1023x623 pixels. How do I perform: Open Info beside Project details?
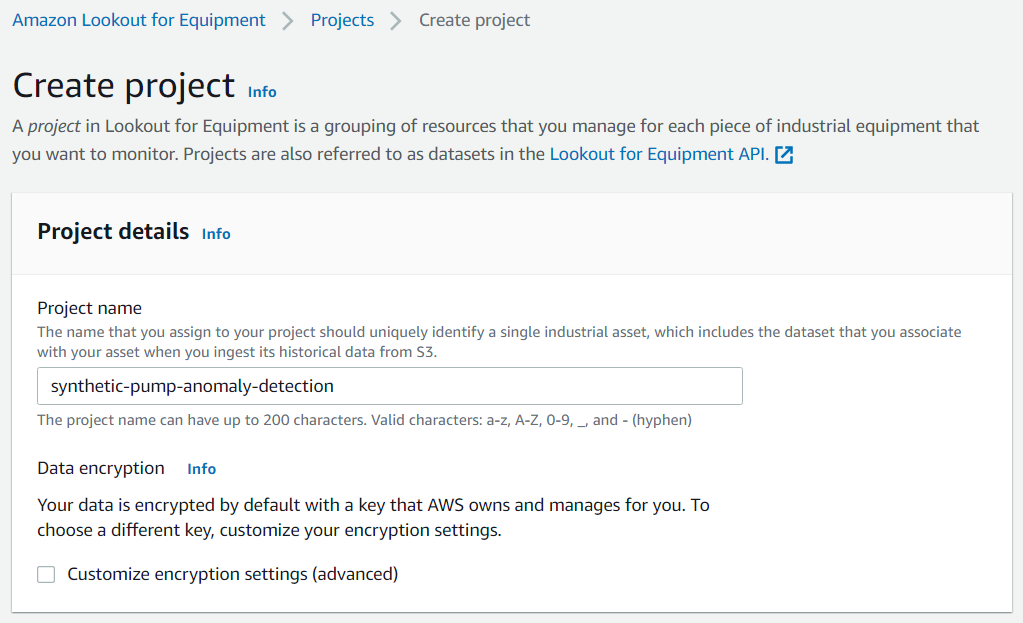pyautogui.click(x=216, y=234)
